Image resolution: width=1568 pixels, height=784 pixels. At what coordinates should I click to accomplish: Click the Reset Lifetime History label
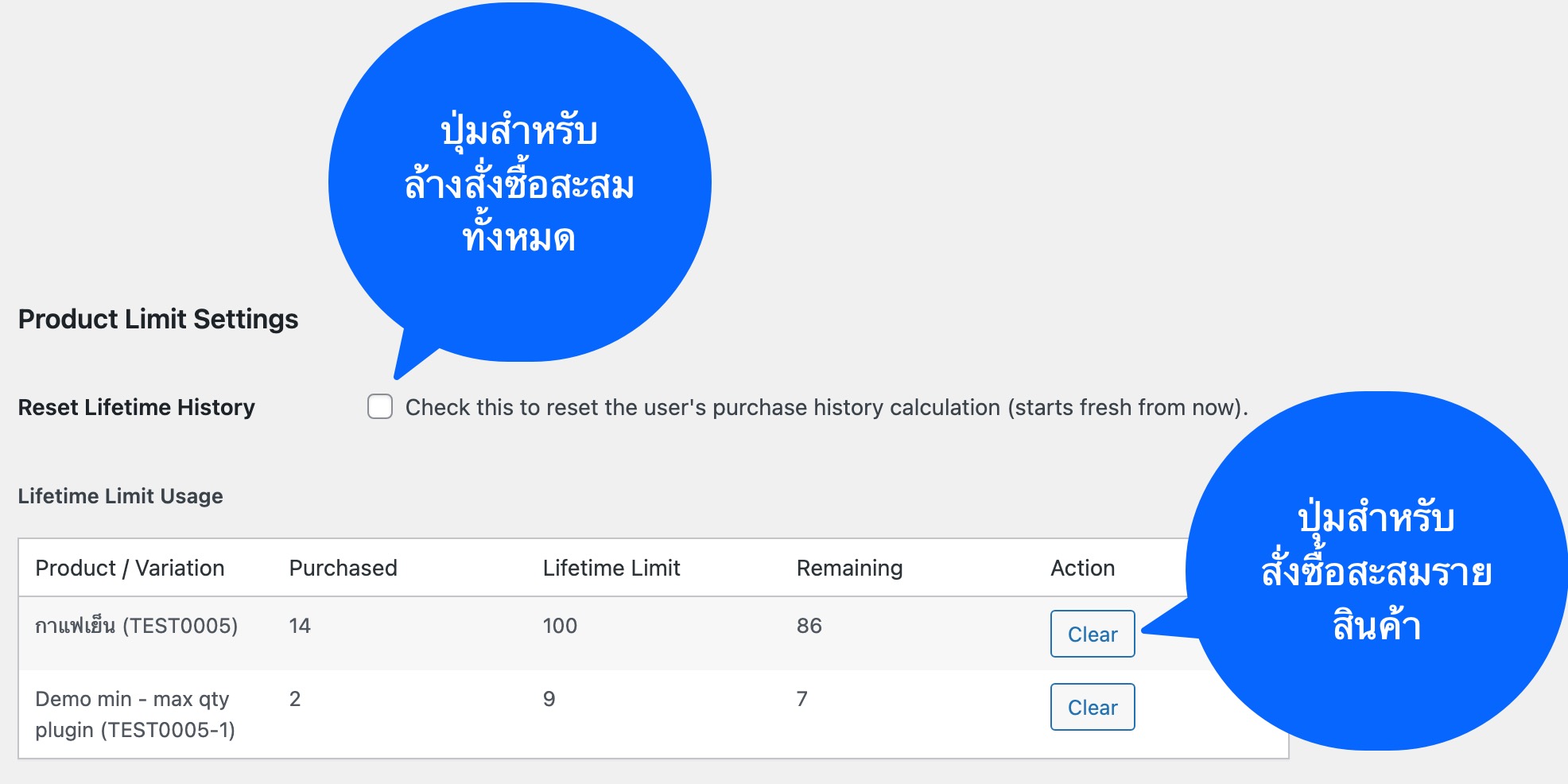[136, 407]
